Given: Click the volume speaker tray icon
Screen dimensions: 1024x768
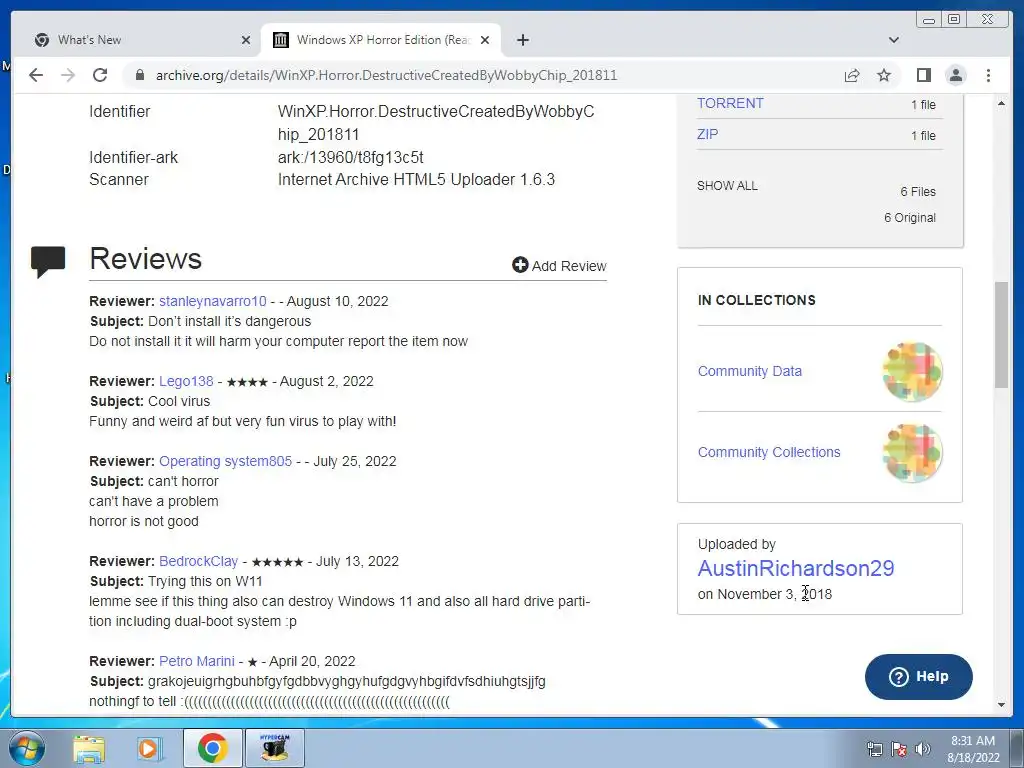Looking at the screenshot, I should 922,749.
